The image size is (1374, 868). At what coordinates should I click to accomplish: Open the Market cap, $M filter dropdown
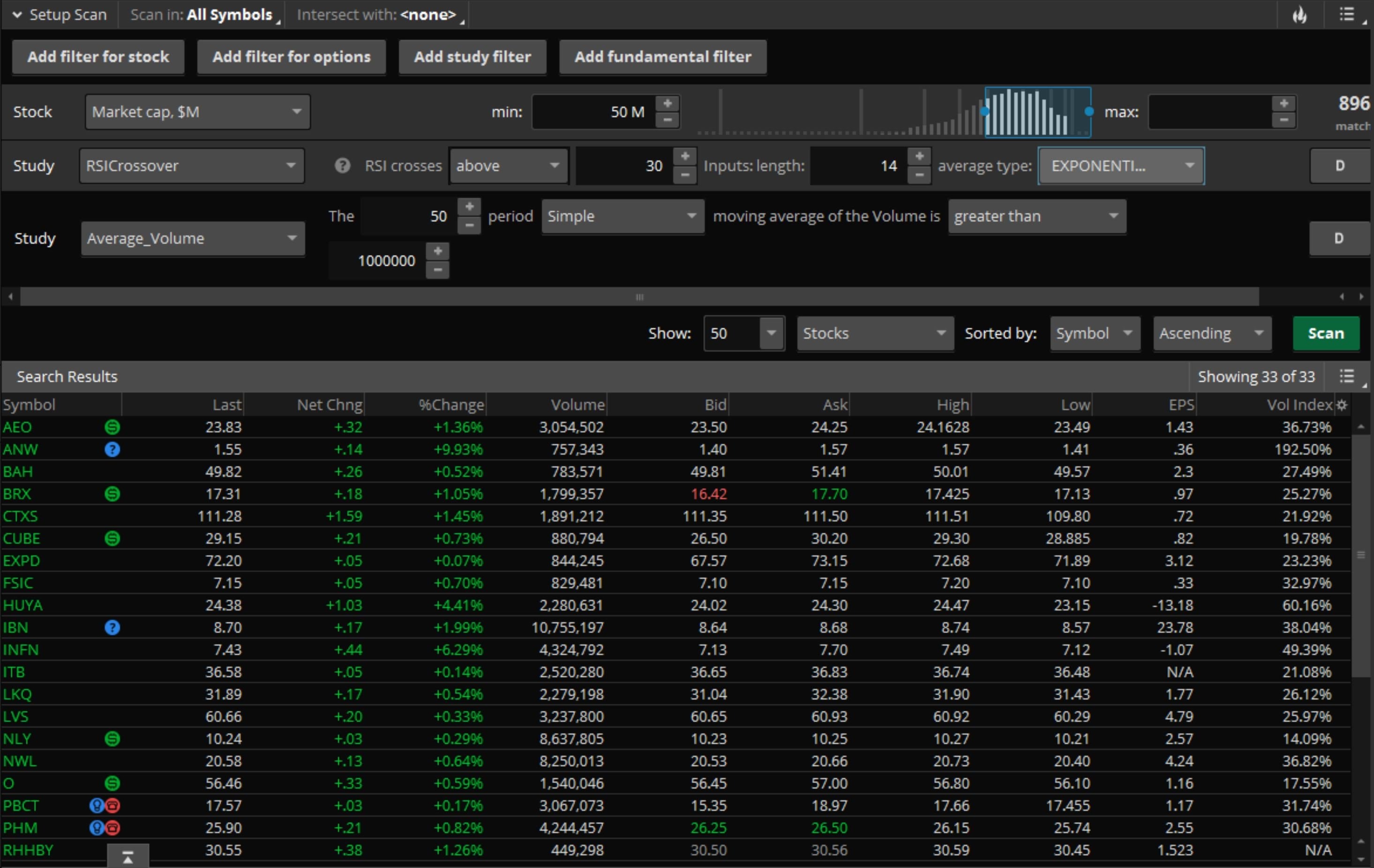pos(197,112)
